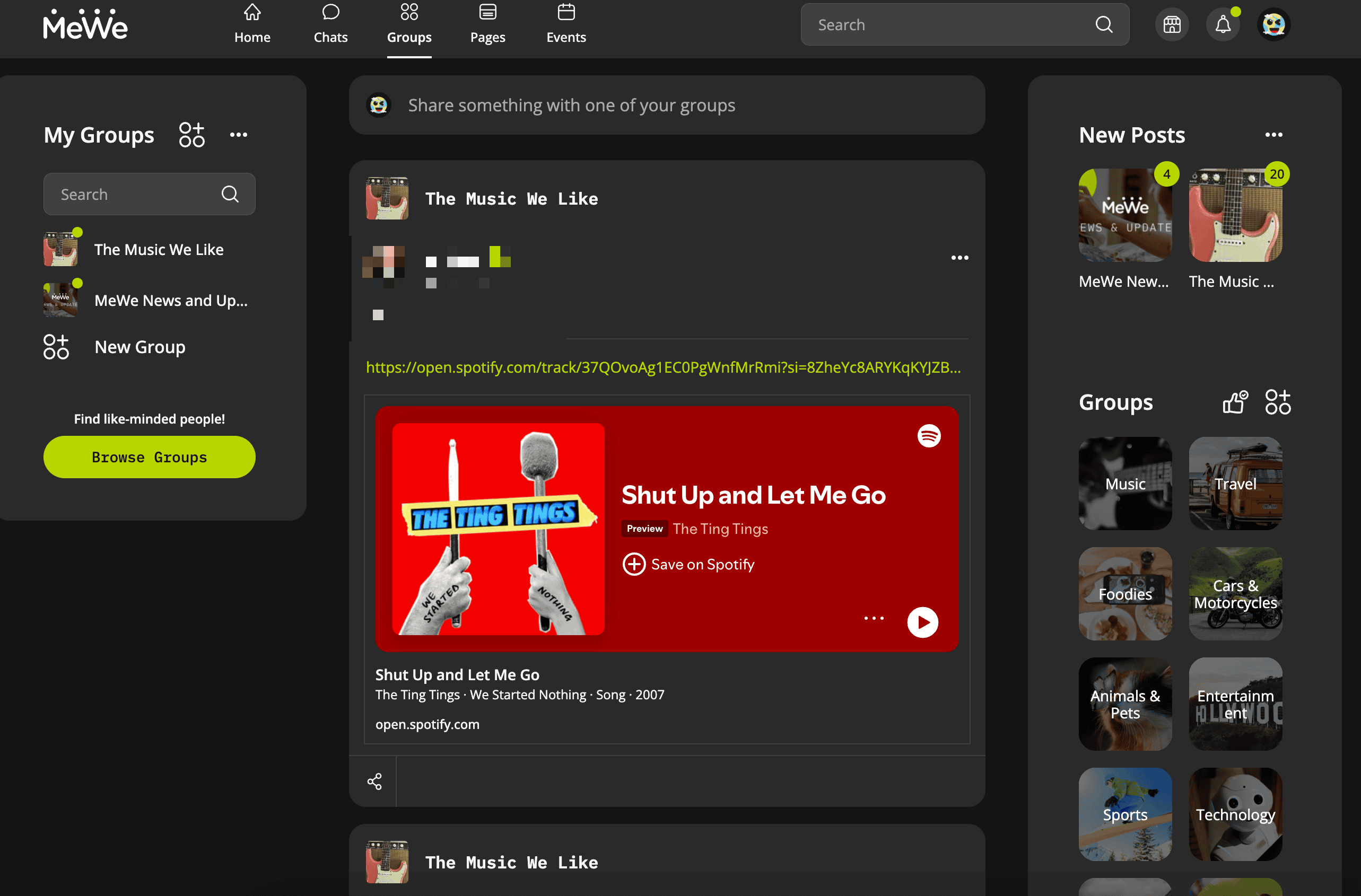Open the Spotify track URL link

(664, 367)
